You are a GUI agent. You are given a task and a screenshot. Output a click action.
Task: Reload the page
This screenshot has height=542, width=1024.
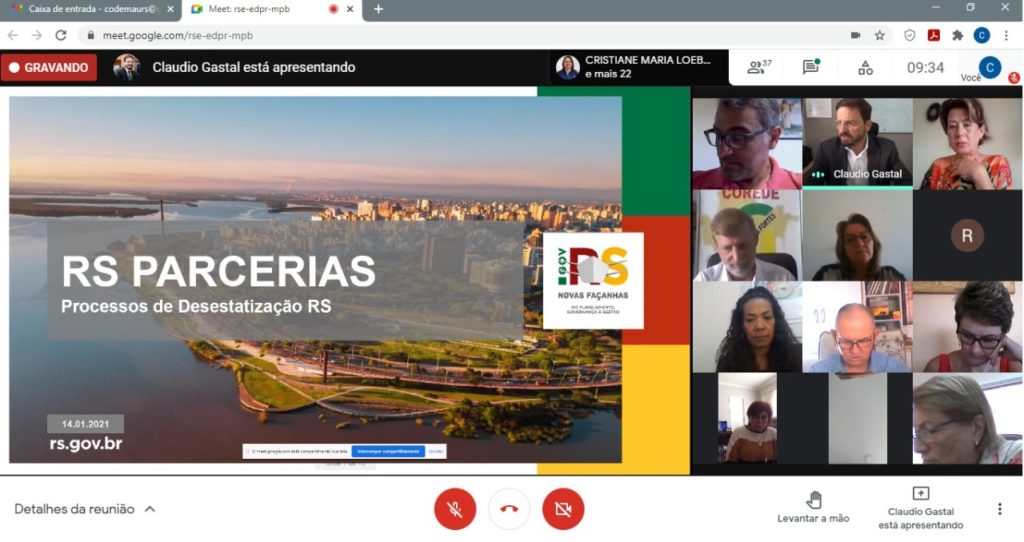point(61,35)
